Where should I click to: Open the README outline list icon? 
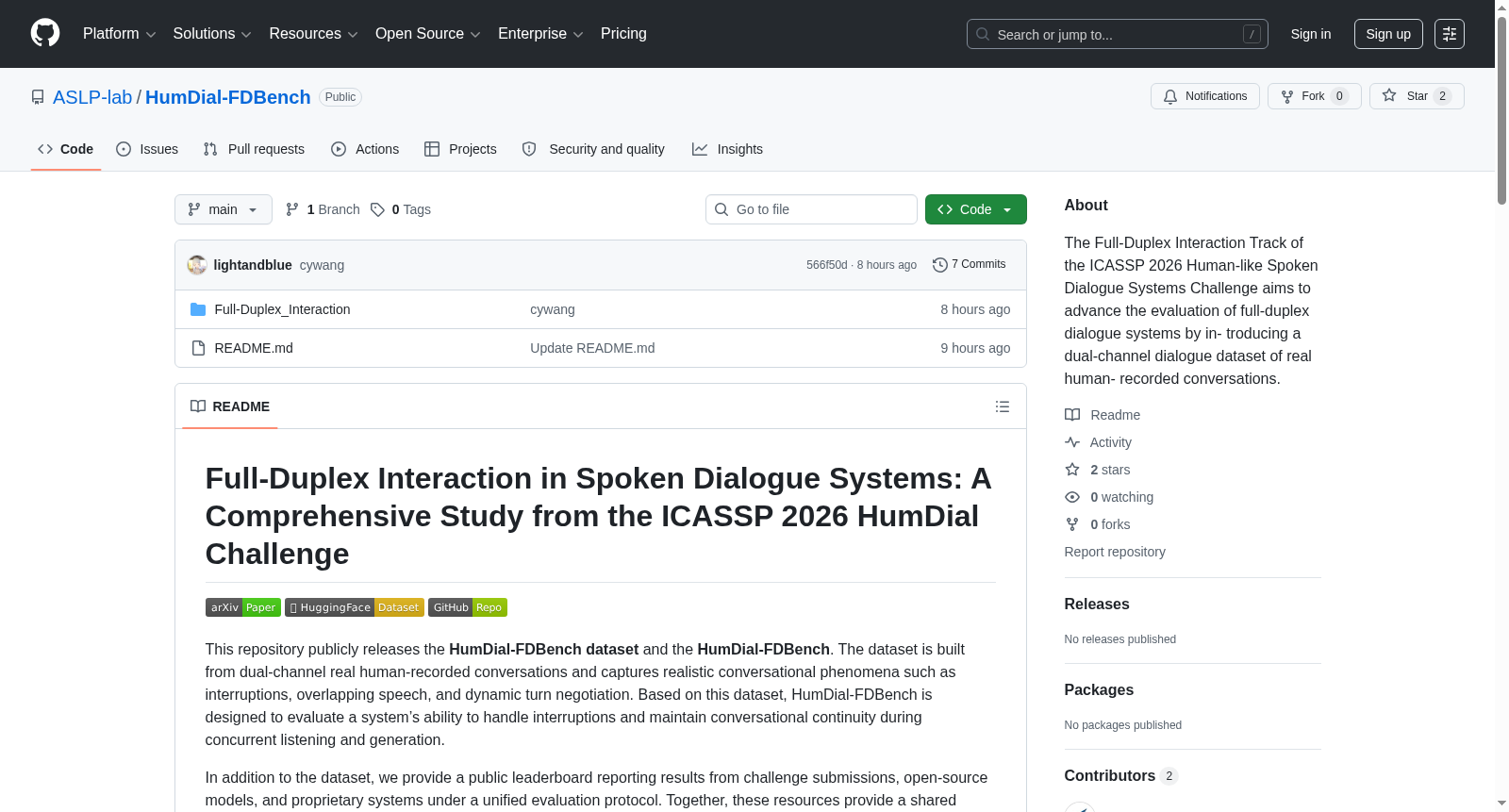(x=1003, y=406)
